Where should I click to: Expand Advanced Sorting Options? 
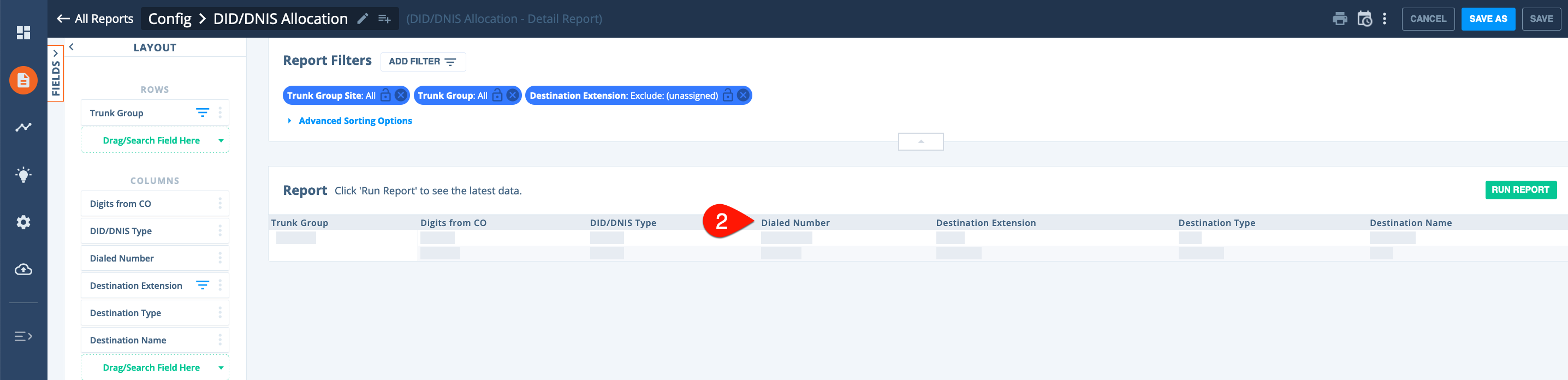pyautogui.click(x=350, y=121)
